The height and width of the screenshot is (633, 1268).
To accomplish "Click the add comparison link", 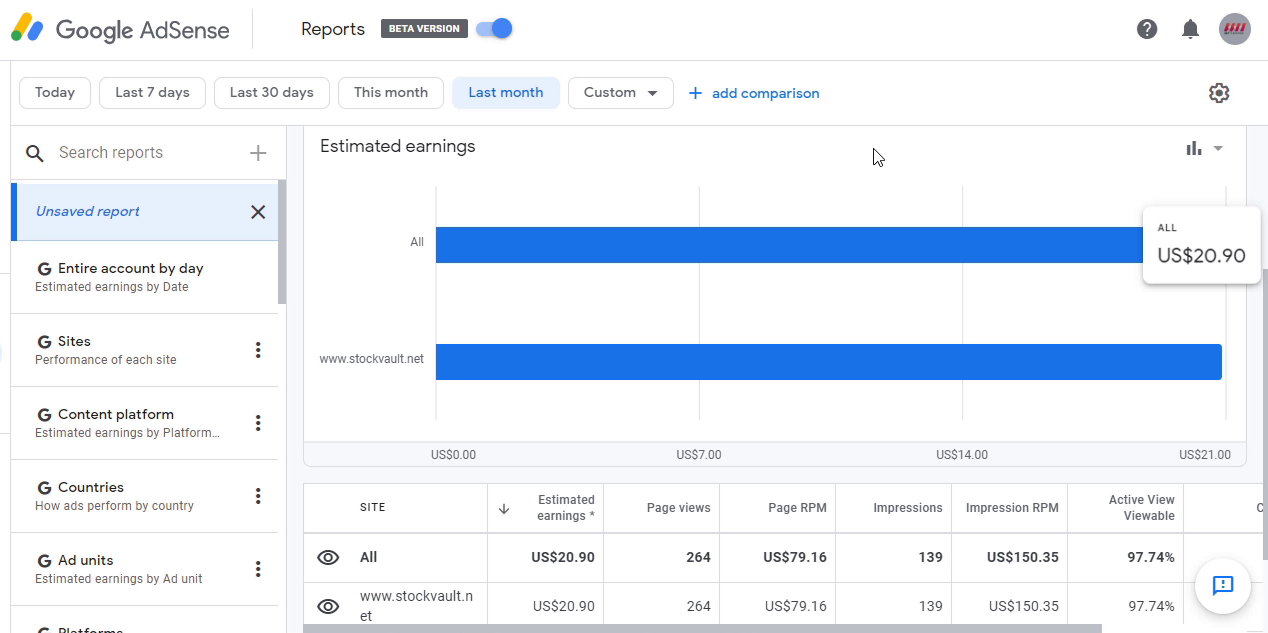I will [754, 93].
